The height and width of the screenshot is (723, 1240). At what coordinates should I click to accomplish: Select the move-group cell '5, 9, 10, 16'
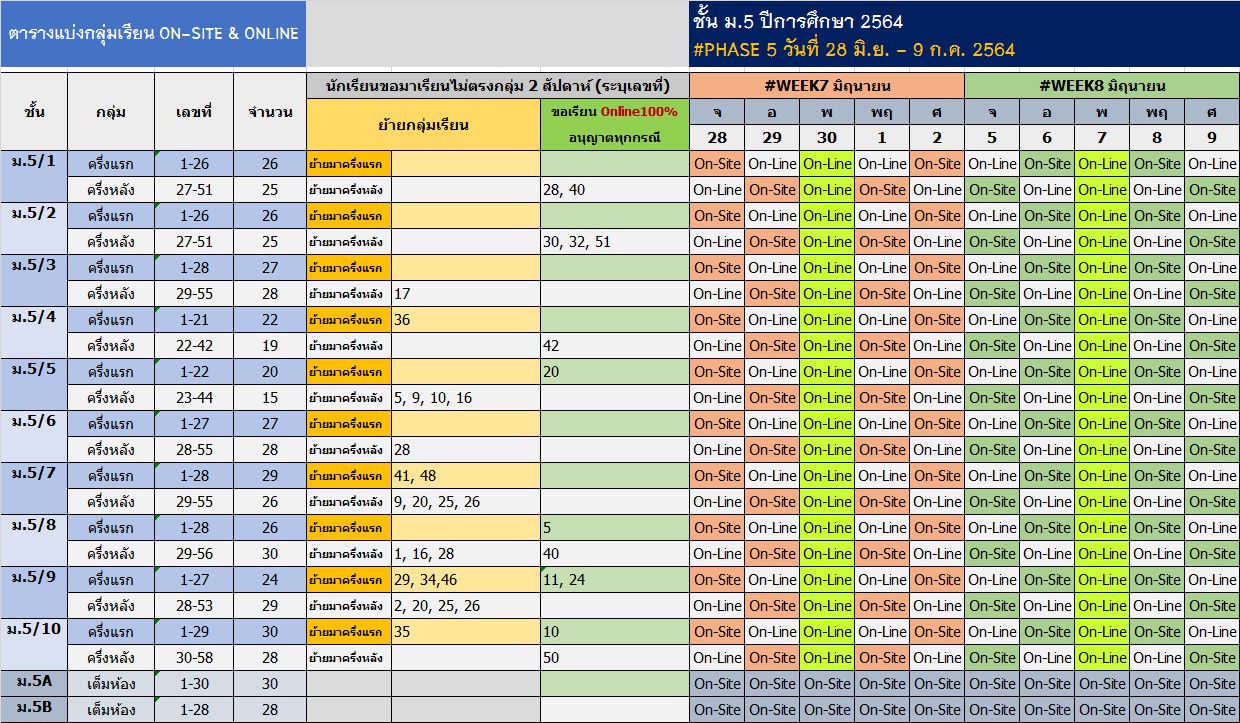pyautogui.click(x=466, y=398)
